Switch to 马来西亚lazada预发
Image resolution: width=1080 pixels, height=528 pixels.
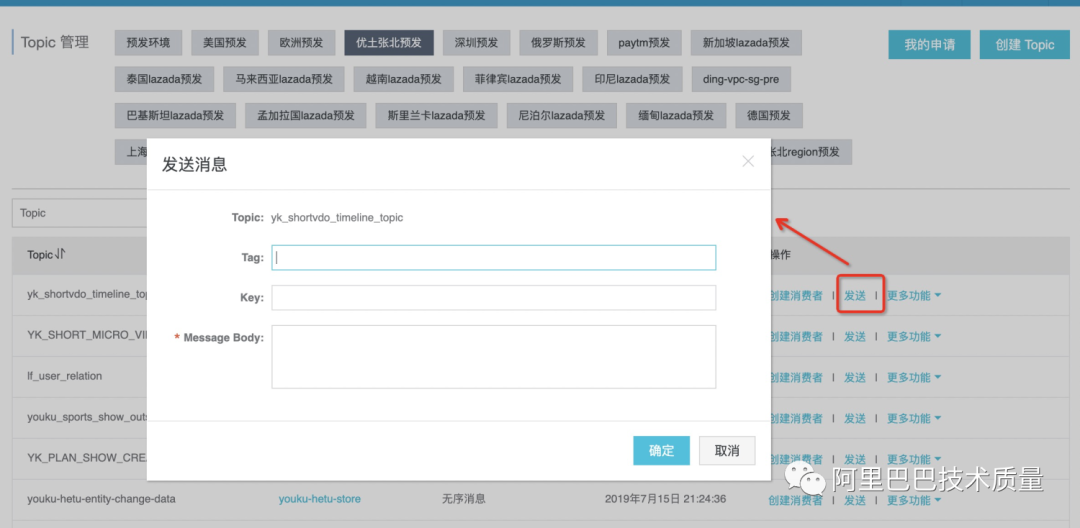(284, 79)
